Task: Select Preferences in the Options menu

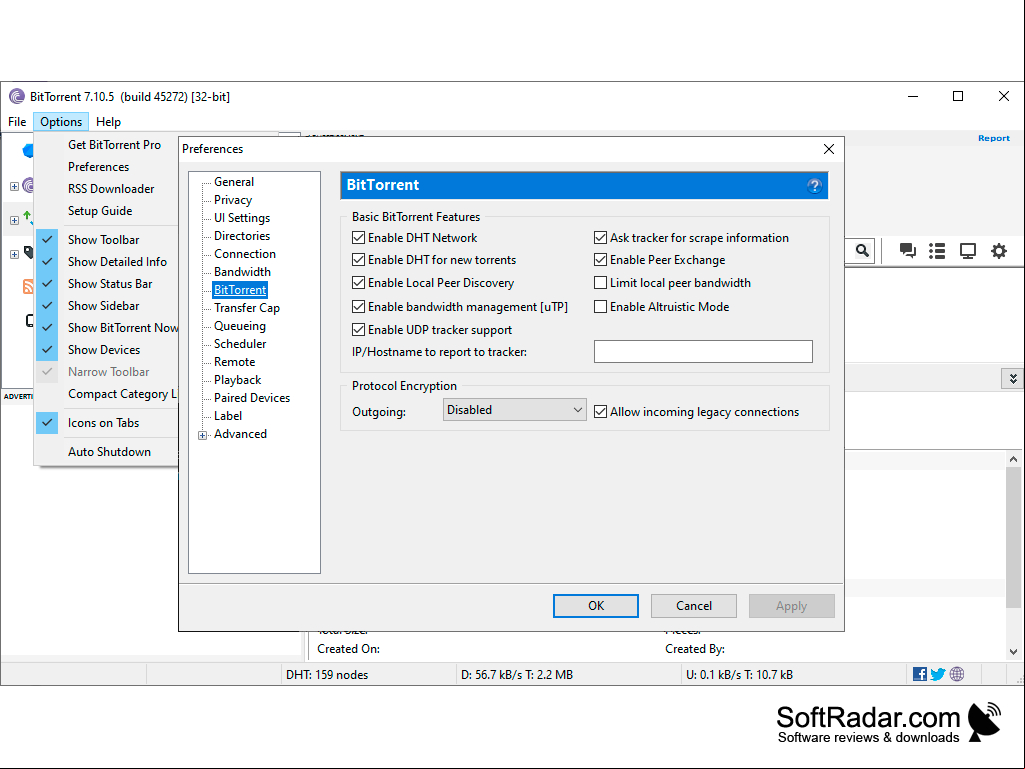Action: pos(99,167)
